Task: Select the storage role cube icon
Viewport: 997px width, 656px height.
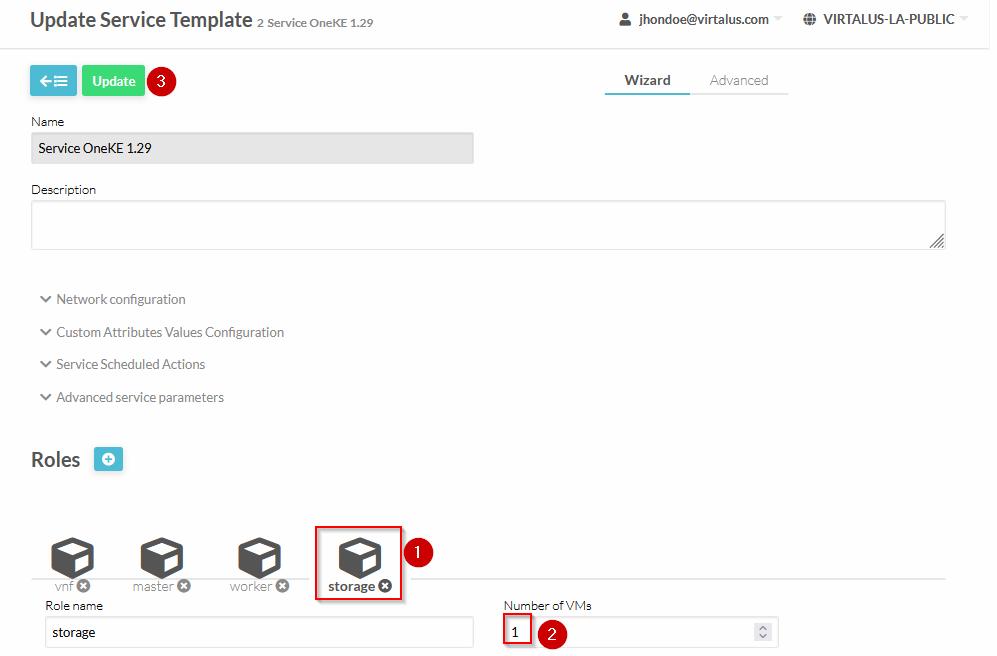Action: [x=359, y=556]
